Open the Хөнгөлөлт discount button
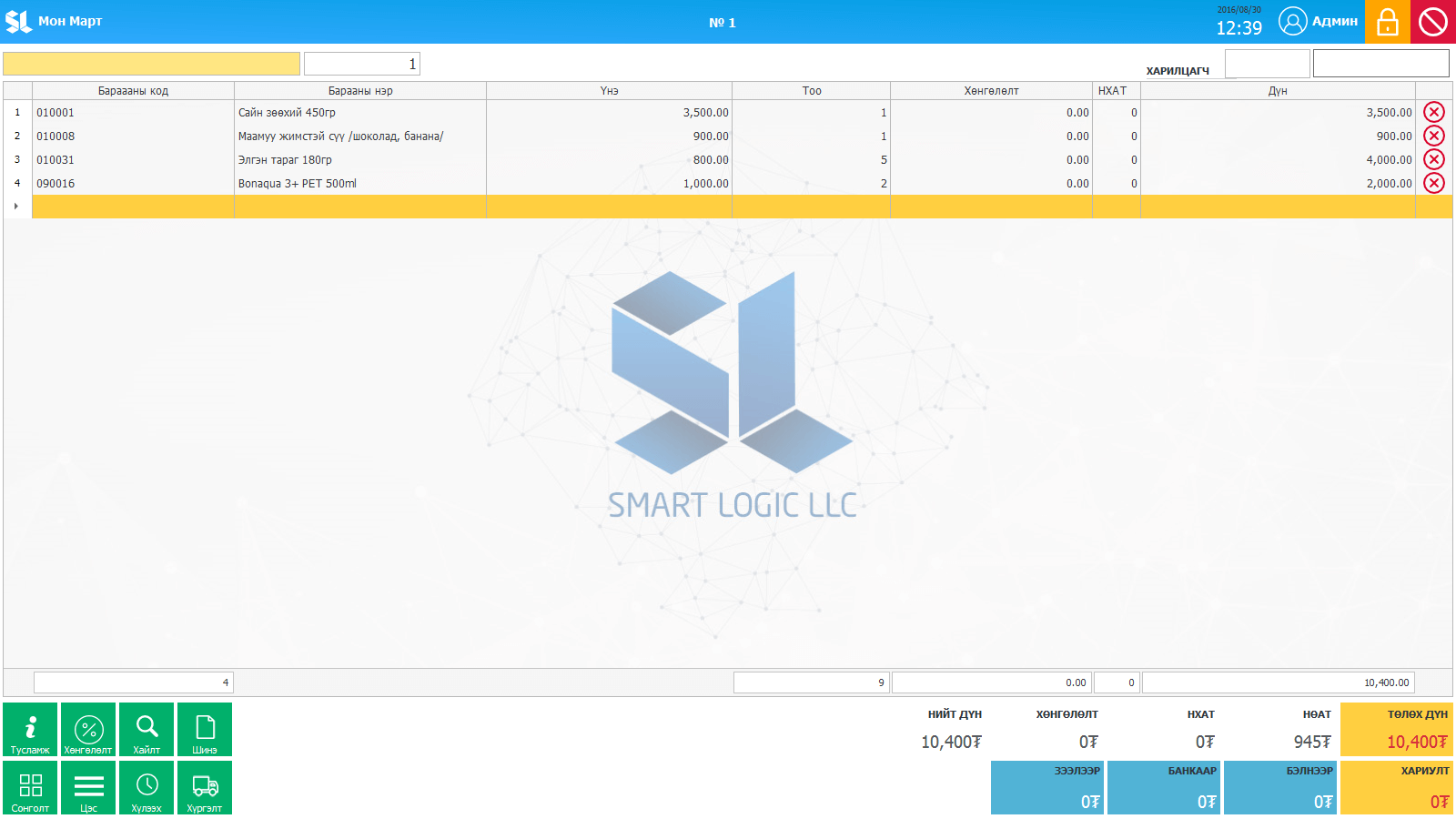The width and height of the screenshot is (1456, 819). pyautogui.click(x=88, y=729)
